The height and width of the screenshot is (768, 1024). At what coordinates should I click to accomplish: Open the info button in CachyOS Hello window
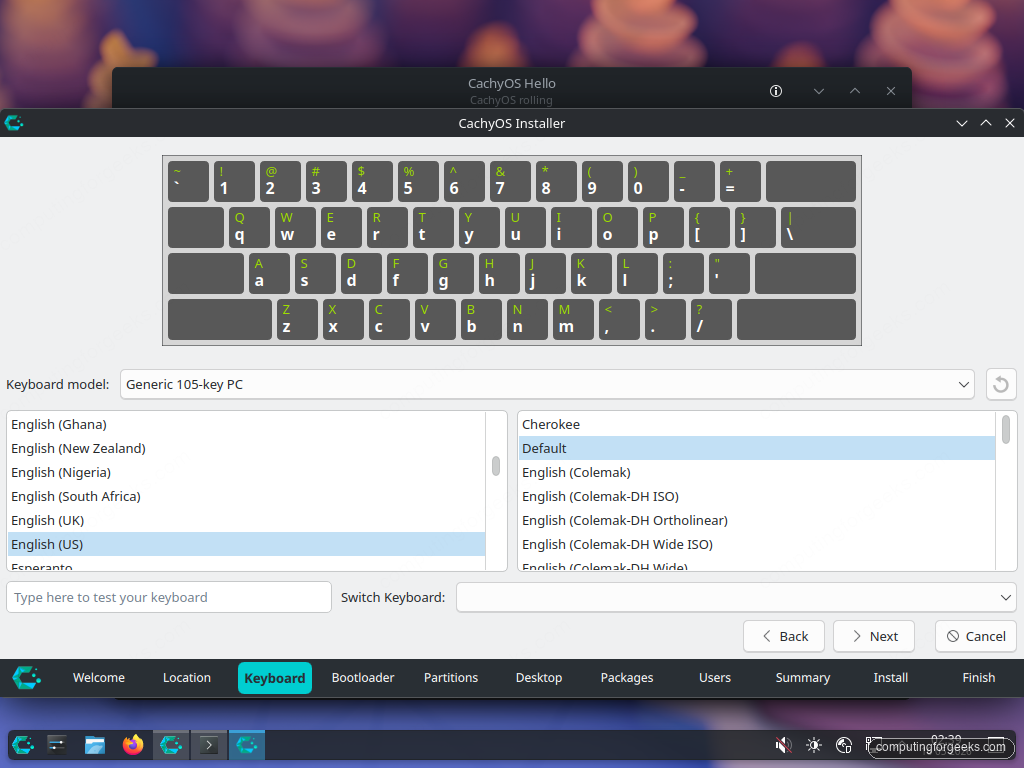(776, 91)
